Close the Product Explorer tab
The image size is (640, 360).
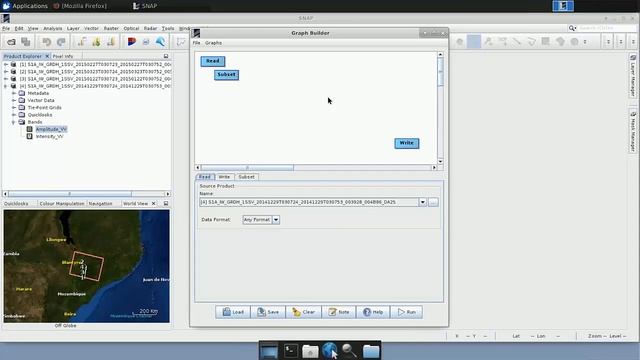(x=47, y=56)
